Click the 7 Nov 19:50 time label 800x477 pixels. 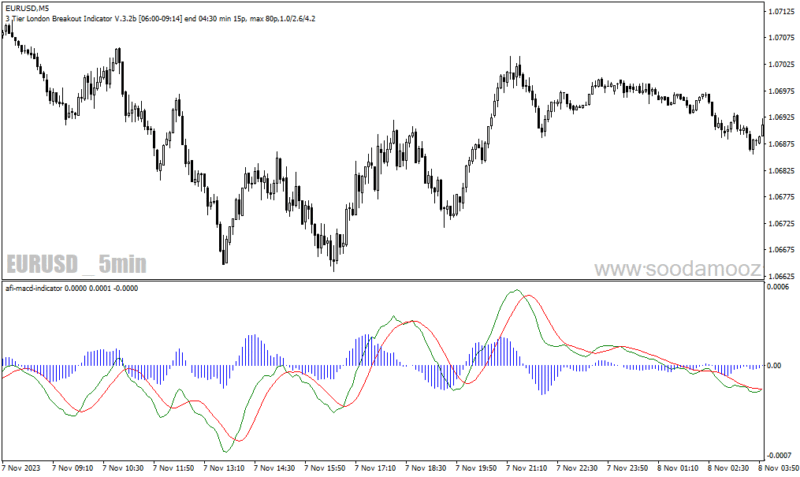(x=476, y=468)
